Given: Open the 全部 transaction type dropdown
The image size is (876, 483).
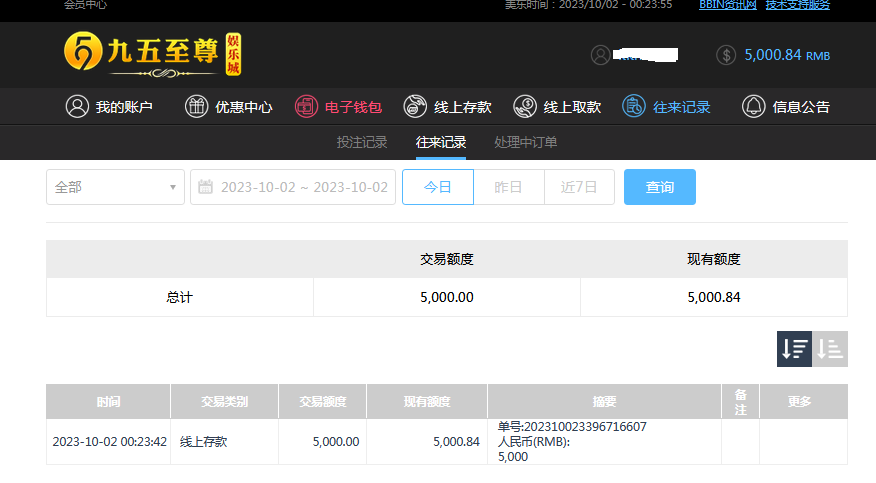Looking at the screenshot, I should click(x=115, y=187).
